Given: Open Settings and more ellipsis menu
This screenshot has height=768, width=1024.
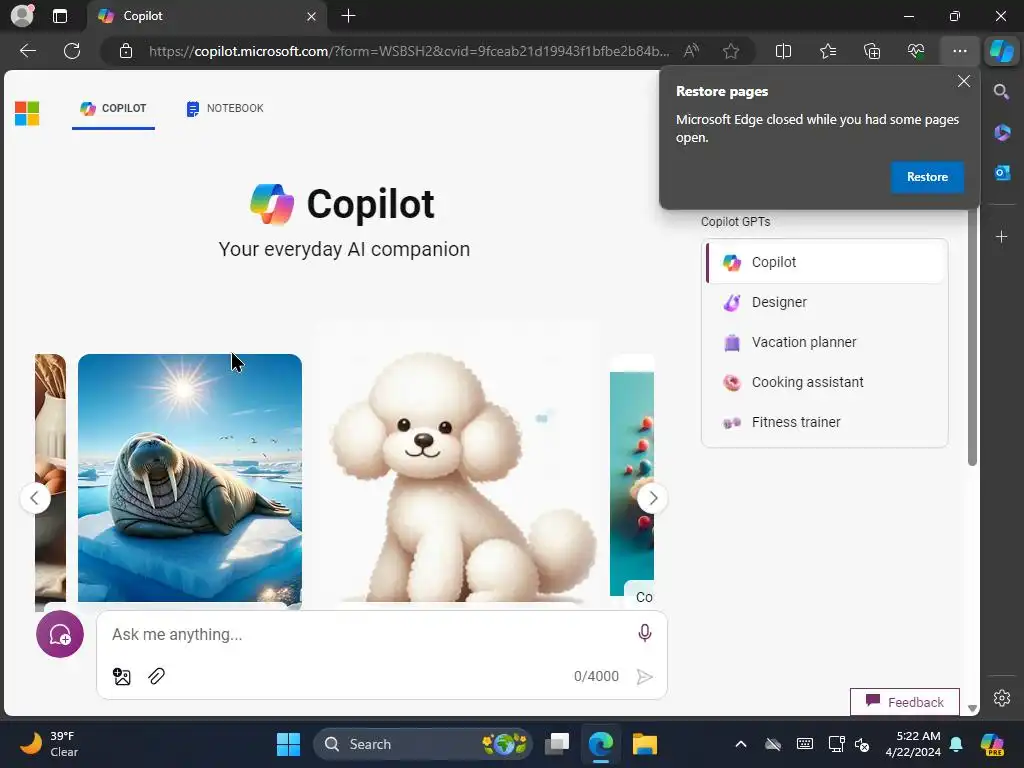Looking at the screenshot, I should point(959,51).
